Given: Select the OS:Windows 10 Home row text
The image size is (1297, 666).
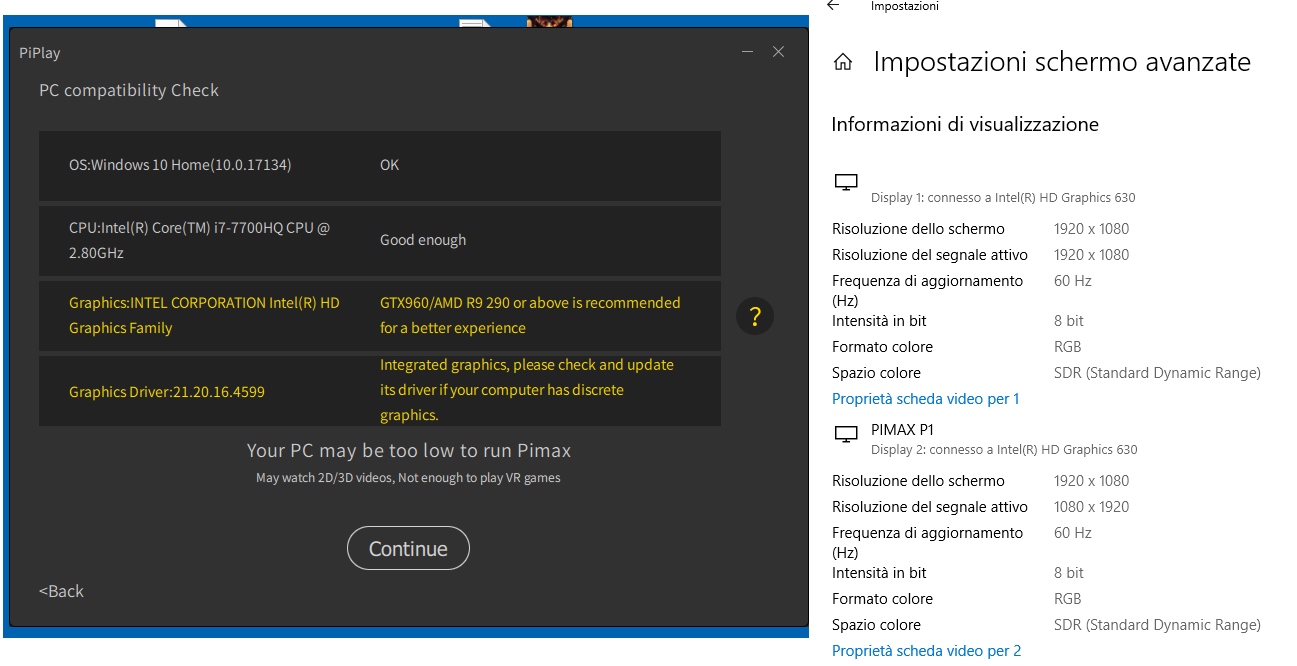Looking at the screenshot, I should click(180, 165).
